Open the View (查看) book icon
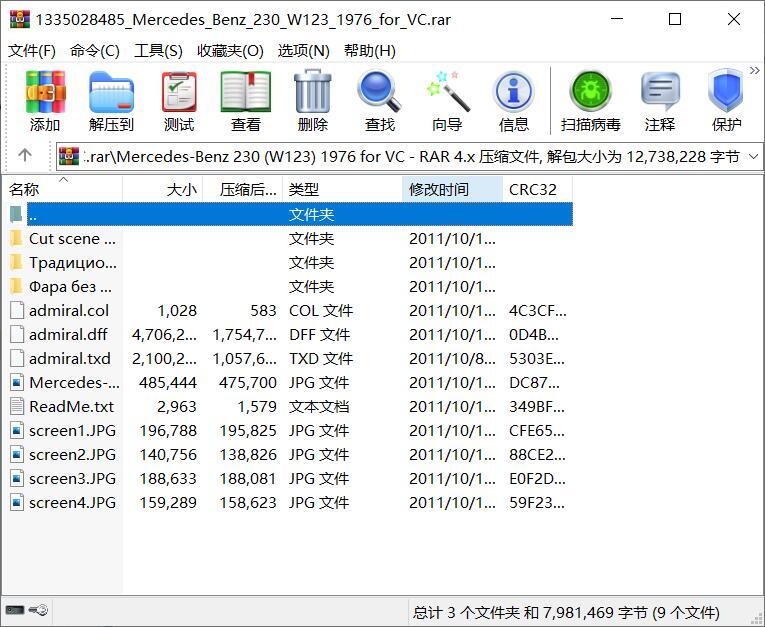This screenshot has width=765, height=627. [245, 101]
